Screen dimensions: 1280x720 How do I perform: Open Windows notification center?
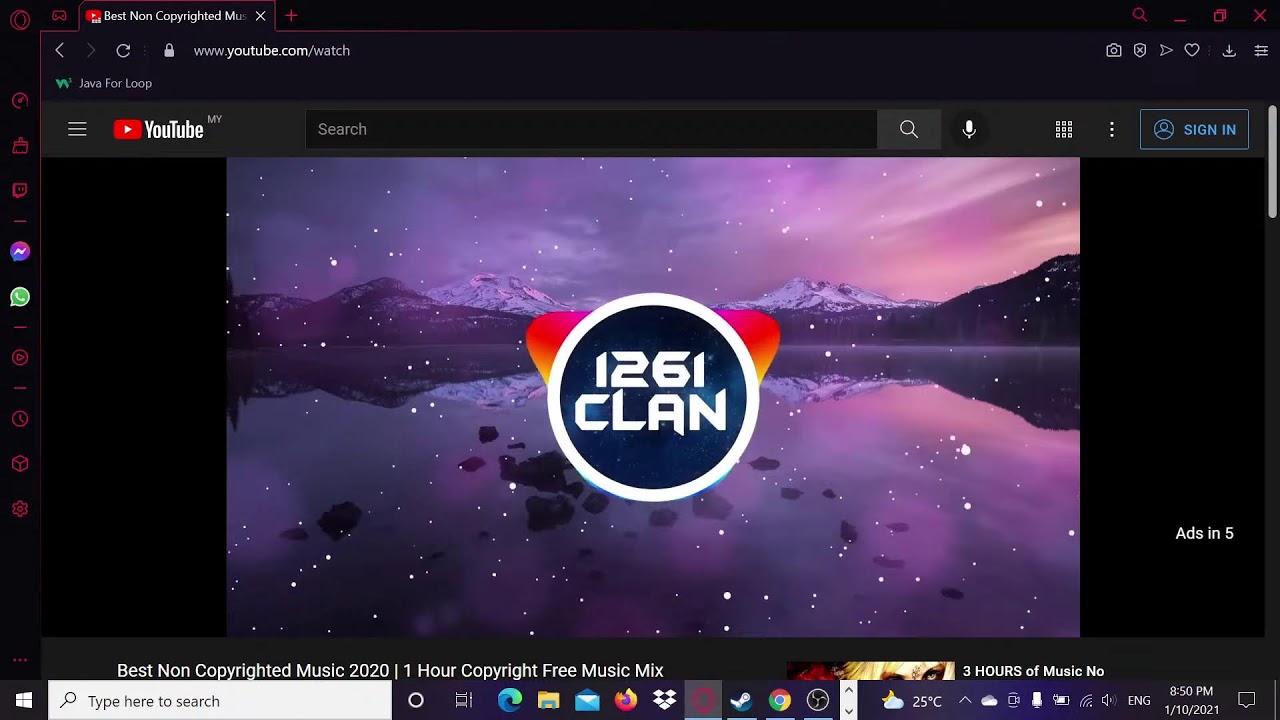(1247, 701)
